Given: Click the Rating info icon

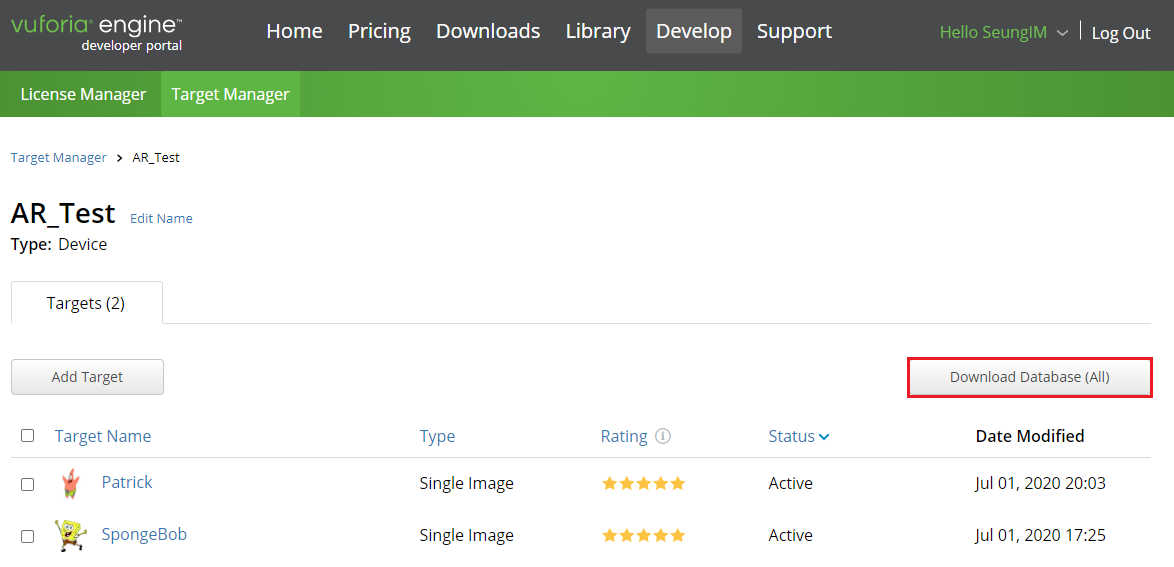Looking at the screenshot, I should [663, 436].
